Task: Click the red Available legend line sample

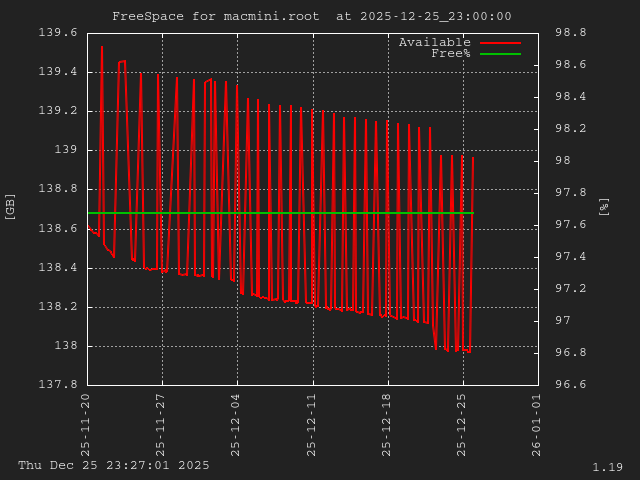Action: pyautogui.click(x=500, y=43)
